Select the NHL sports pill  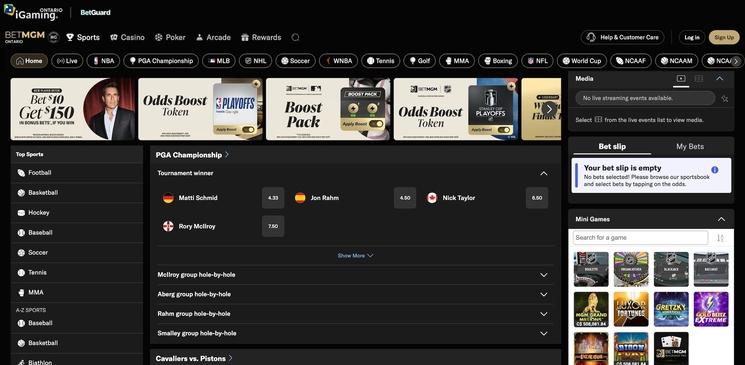click(x=255, y=61)
